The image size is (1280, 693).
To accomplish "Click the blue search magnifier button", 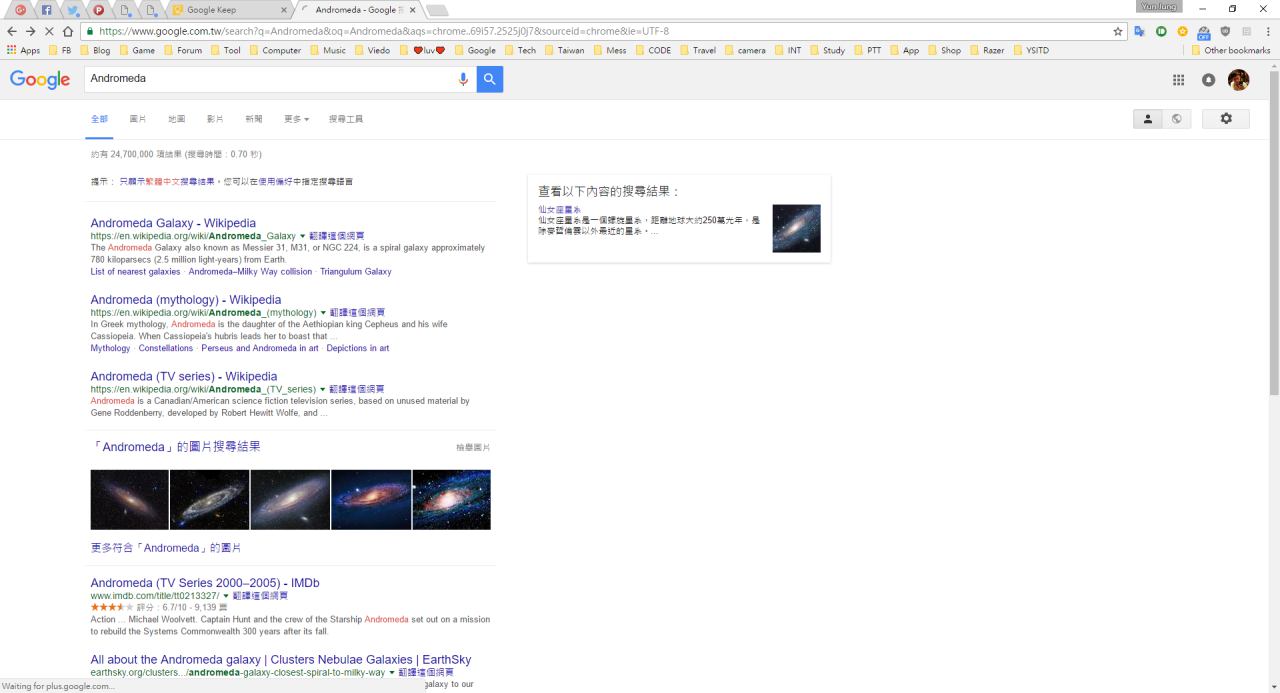I will [490, 79].
